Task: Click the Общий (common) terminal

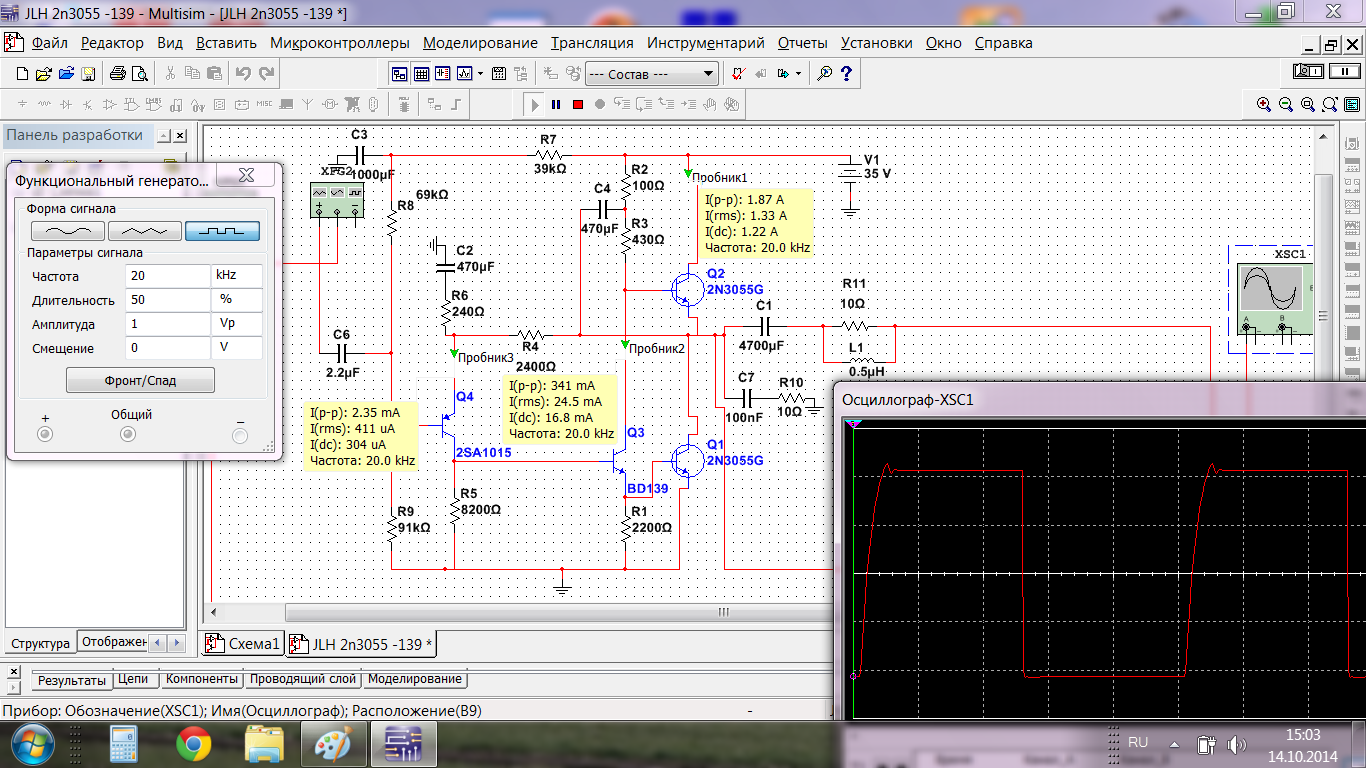Action: click(x=127, y=434)
